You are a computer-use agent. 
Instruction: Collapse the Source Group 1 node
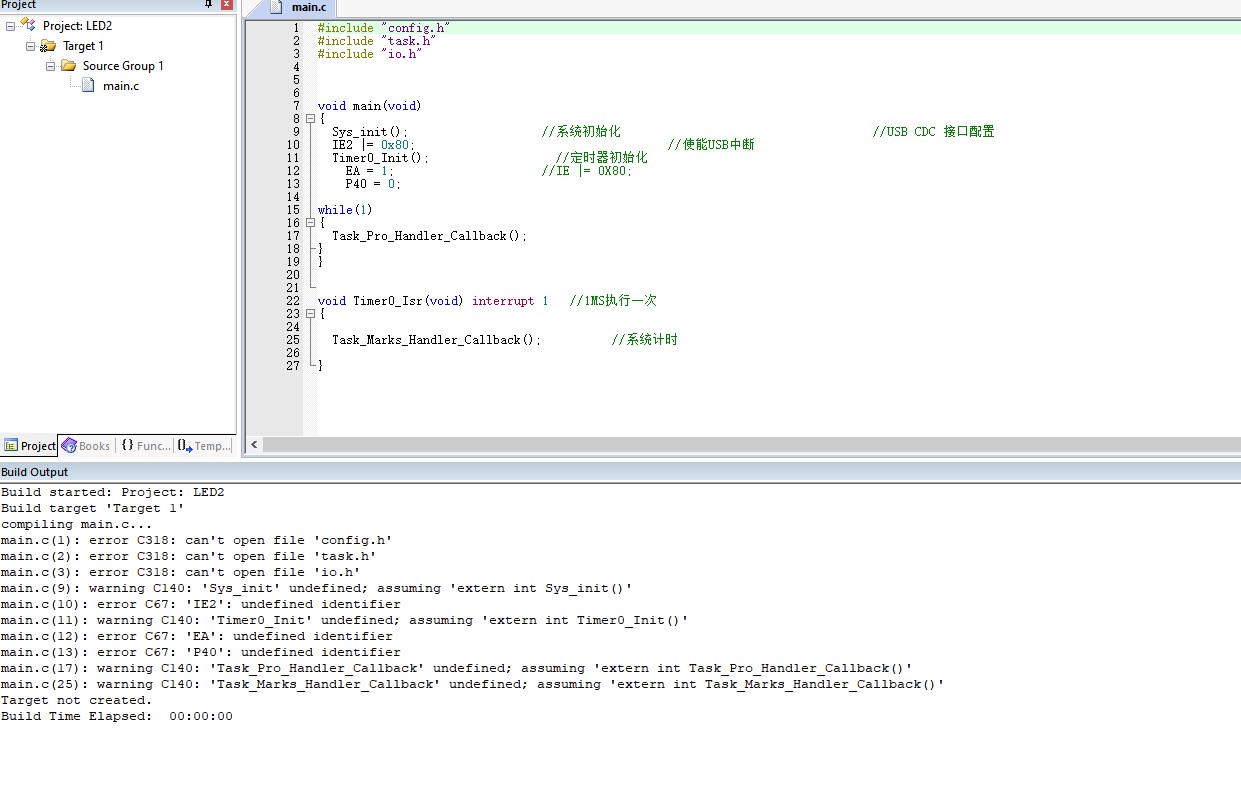pos(50,66)
